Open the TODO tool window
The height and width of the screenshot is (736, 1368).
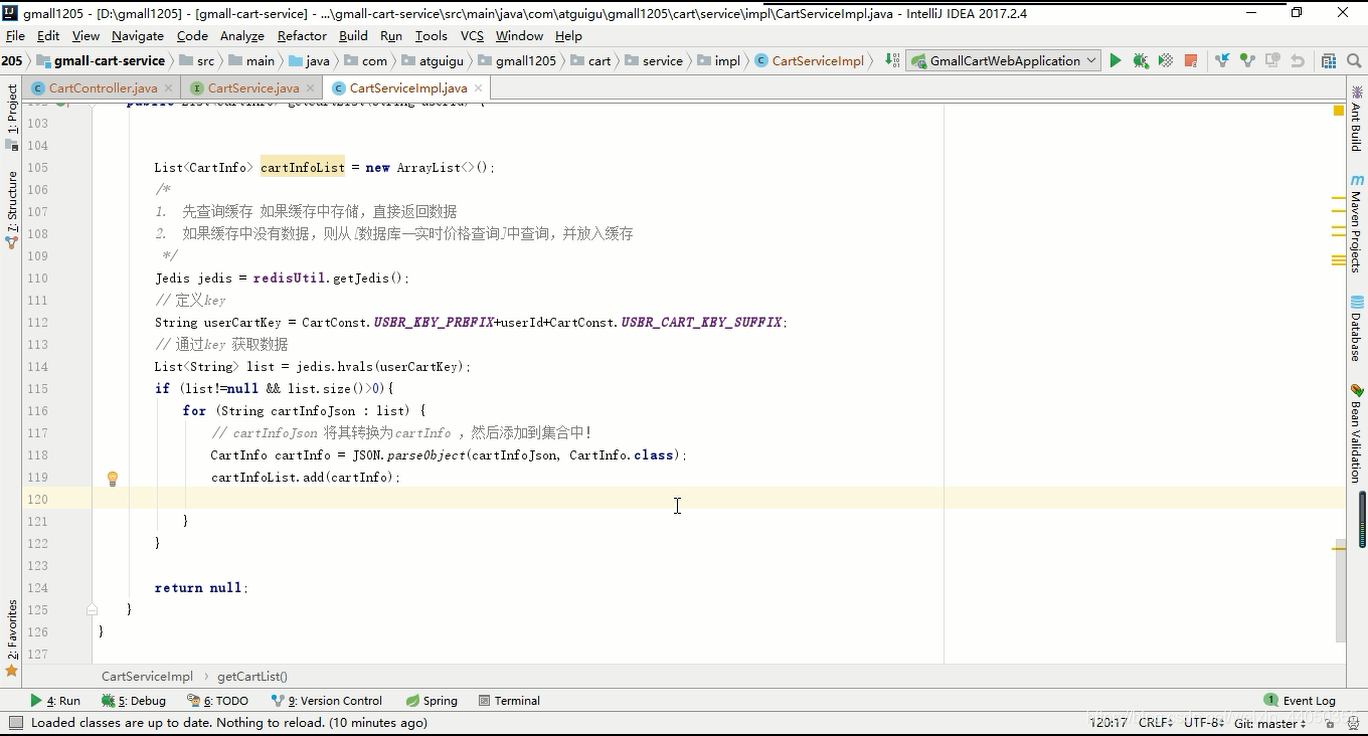click(218, 701)
